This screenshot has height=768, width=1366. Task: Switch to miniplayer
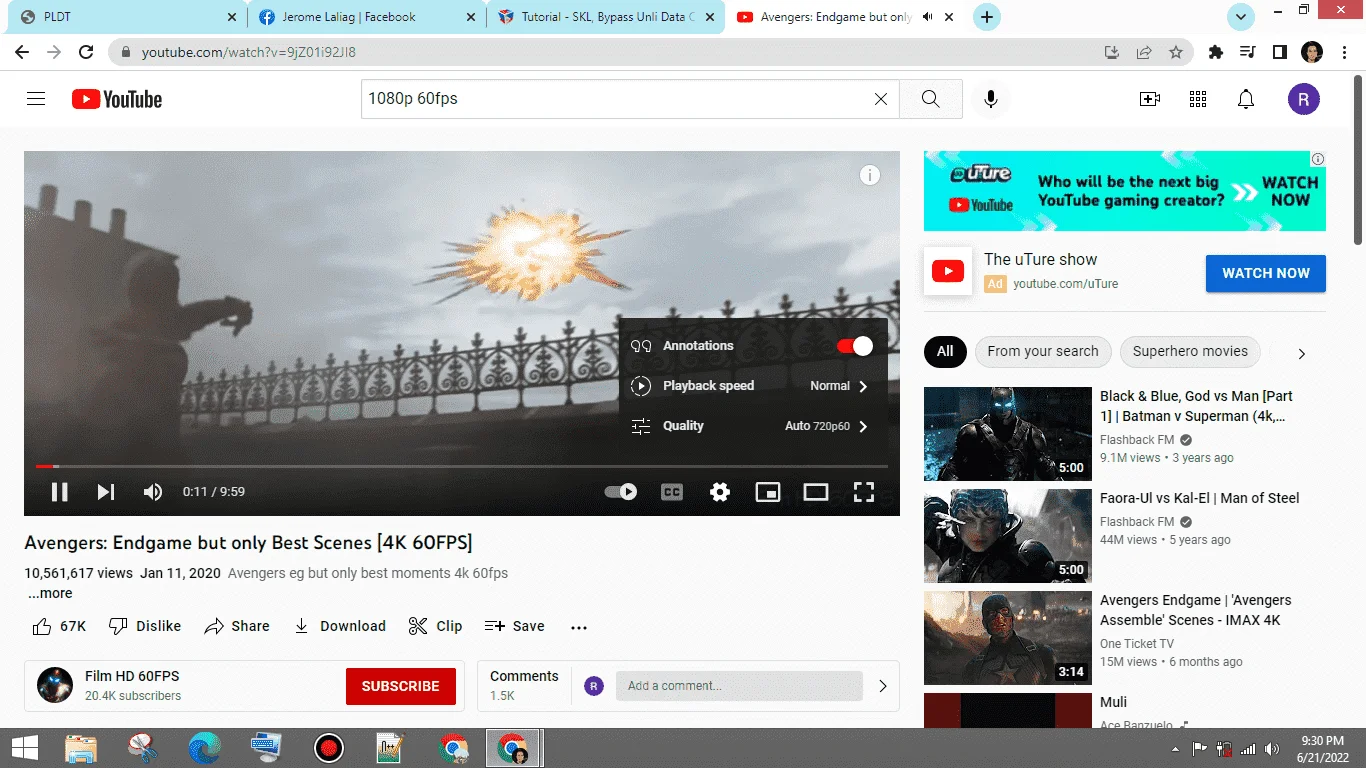[x=768, y=491]
